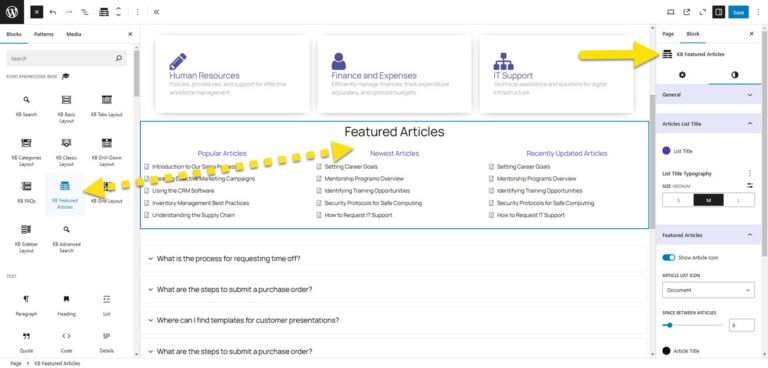768x368 pixels.
Task: Click the KB Featured Articles block toolbar icon
Action: click(x=104, y=12)
